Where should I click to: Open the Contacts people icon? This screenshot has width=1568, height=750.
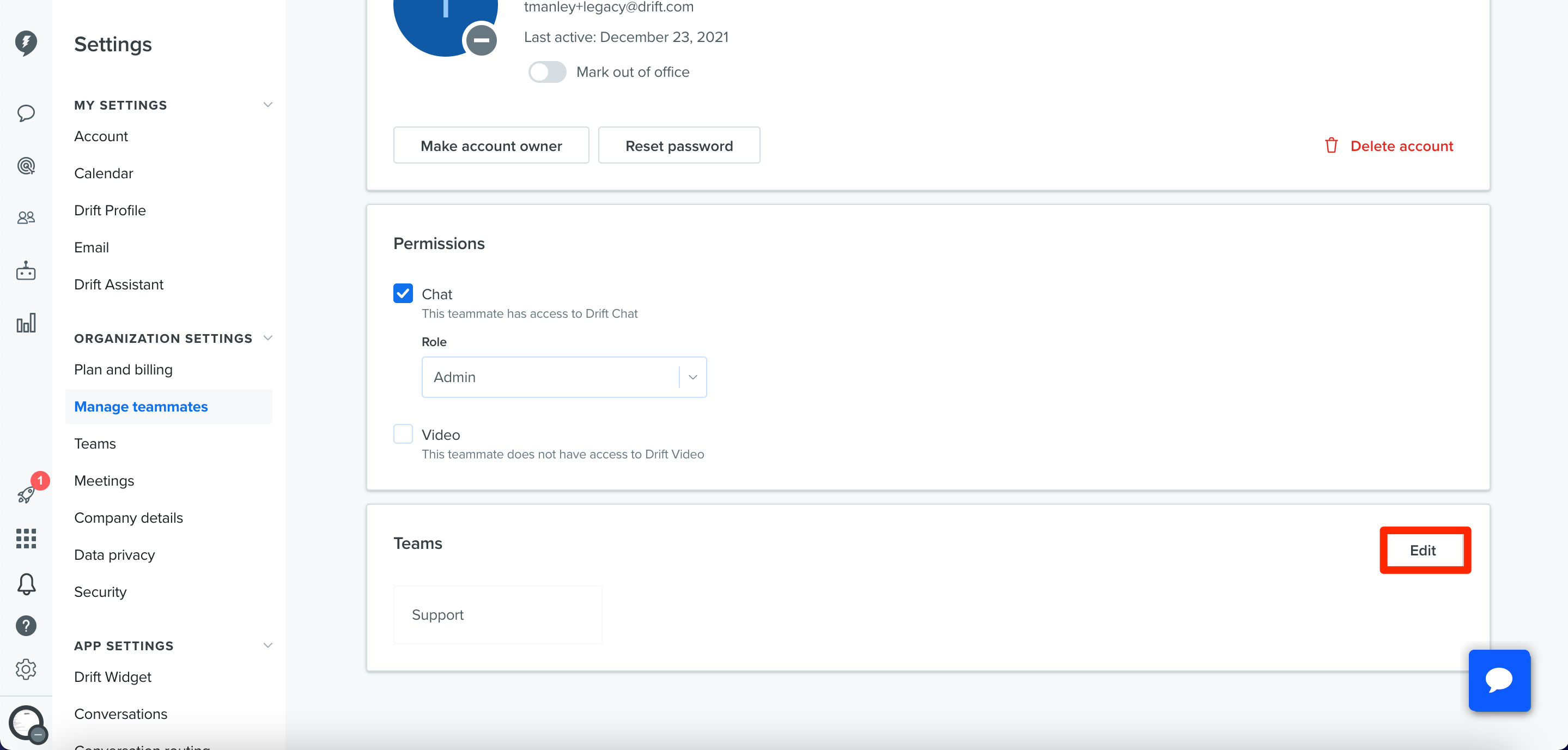(26, 217)
